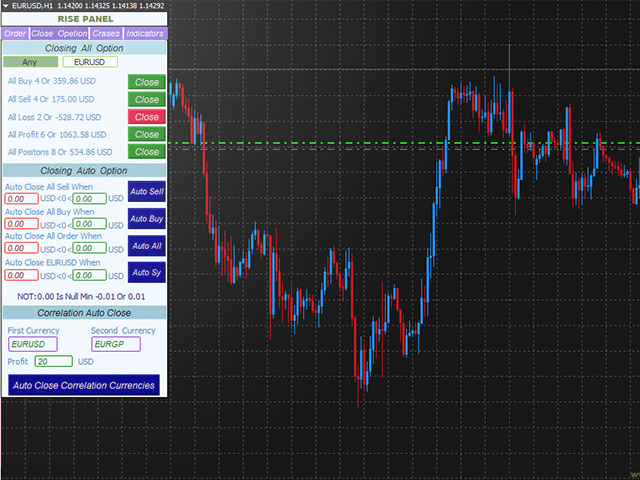Select the Crases tab
This screenshot has width=640, height=480.
(105, 33)
